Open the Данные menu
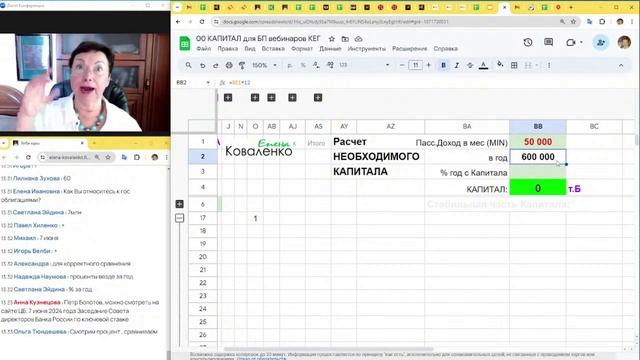 click(x=330, y=49)
